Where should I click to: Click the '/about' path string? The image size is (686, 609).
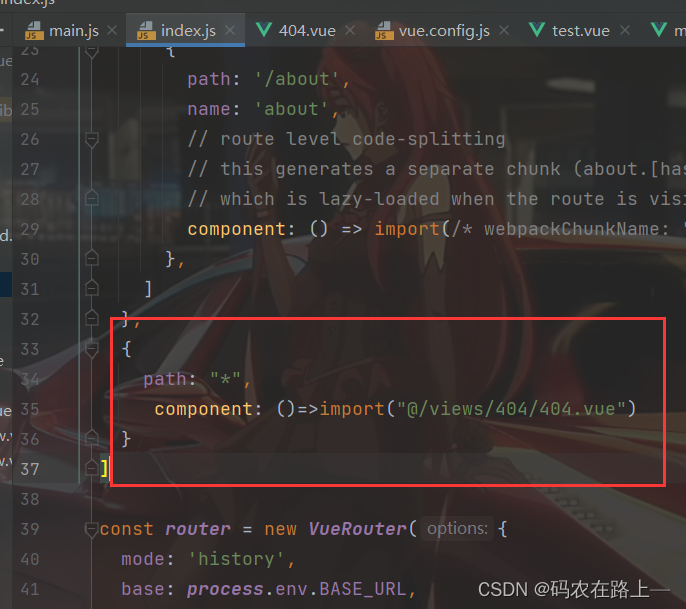[297, 80]
